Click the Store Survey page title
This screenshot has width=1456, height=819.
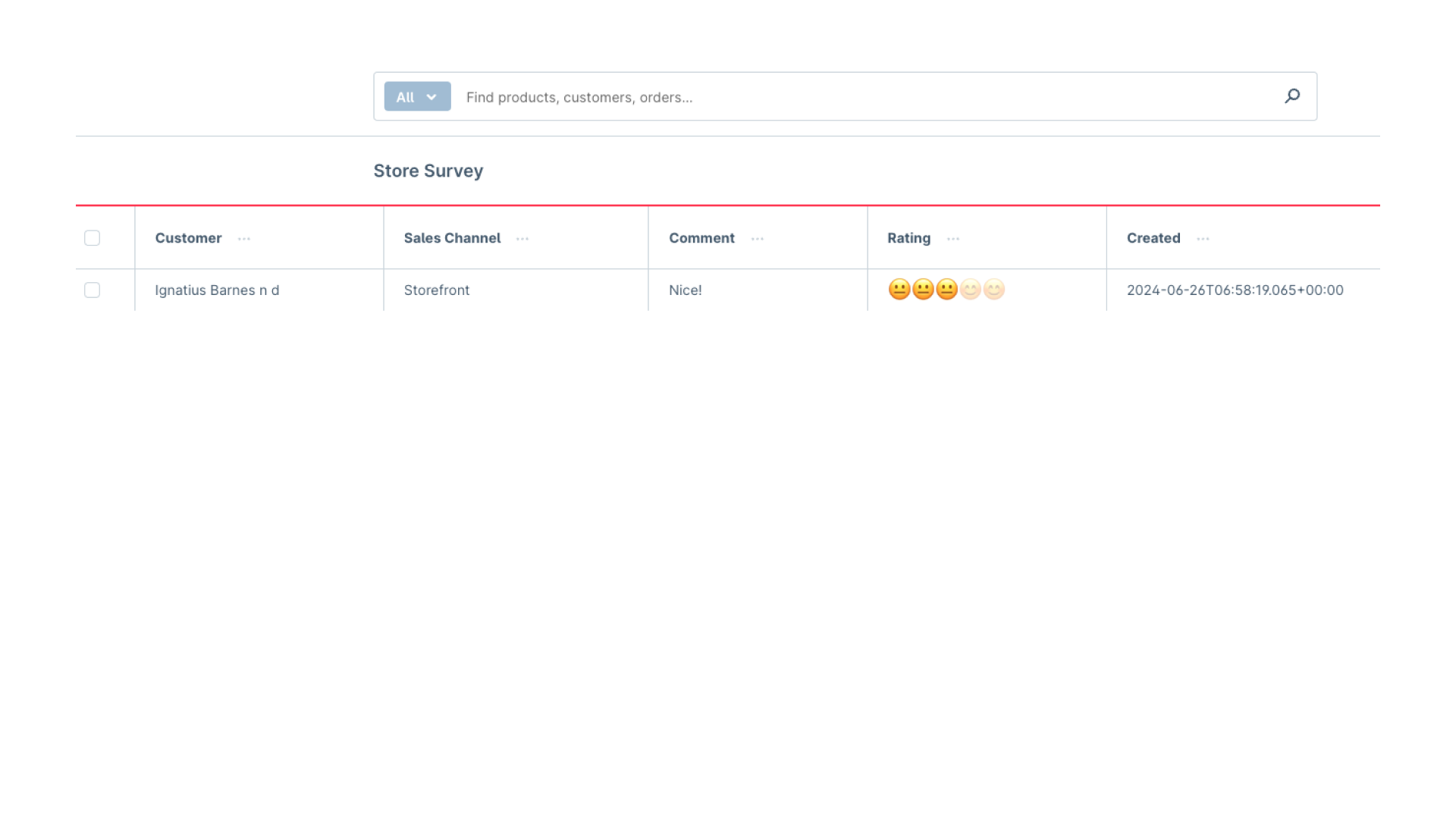[x=428, y=171]
